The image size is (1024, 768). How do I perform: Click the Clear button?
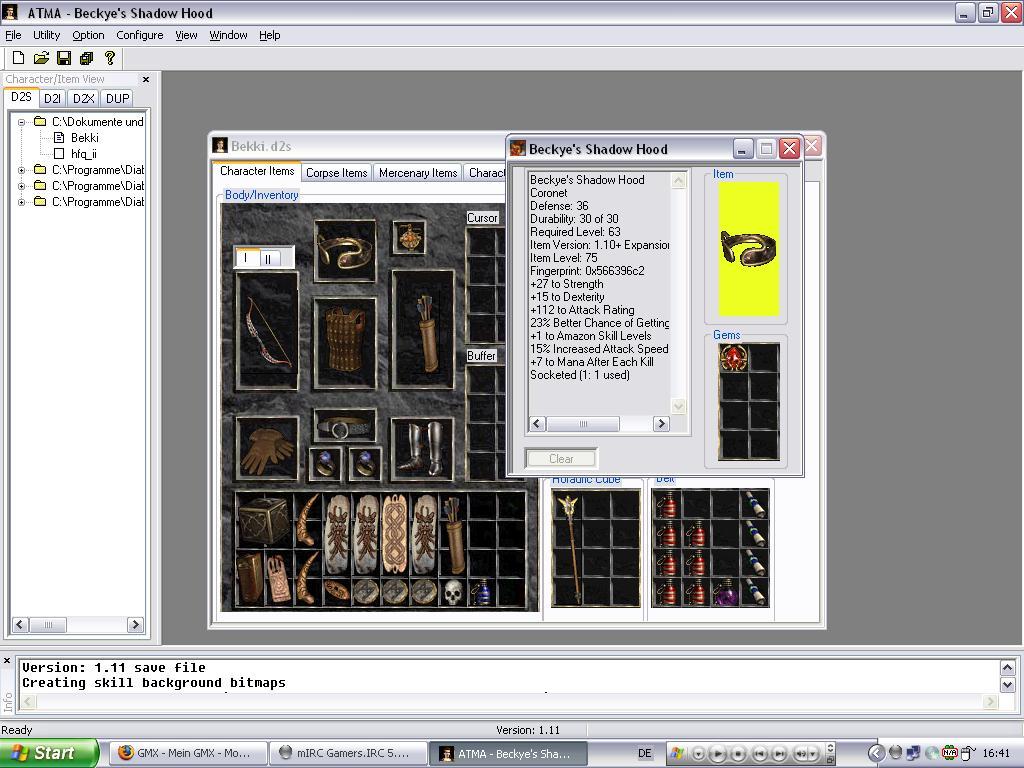(x=561, y=459)
